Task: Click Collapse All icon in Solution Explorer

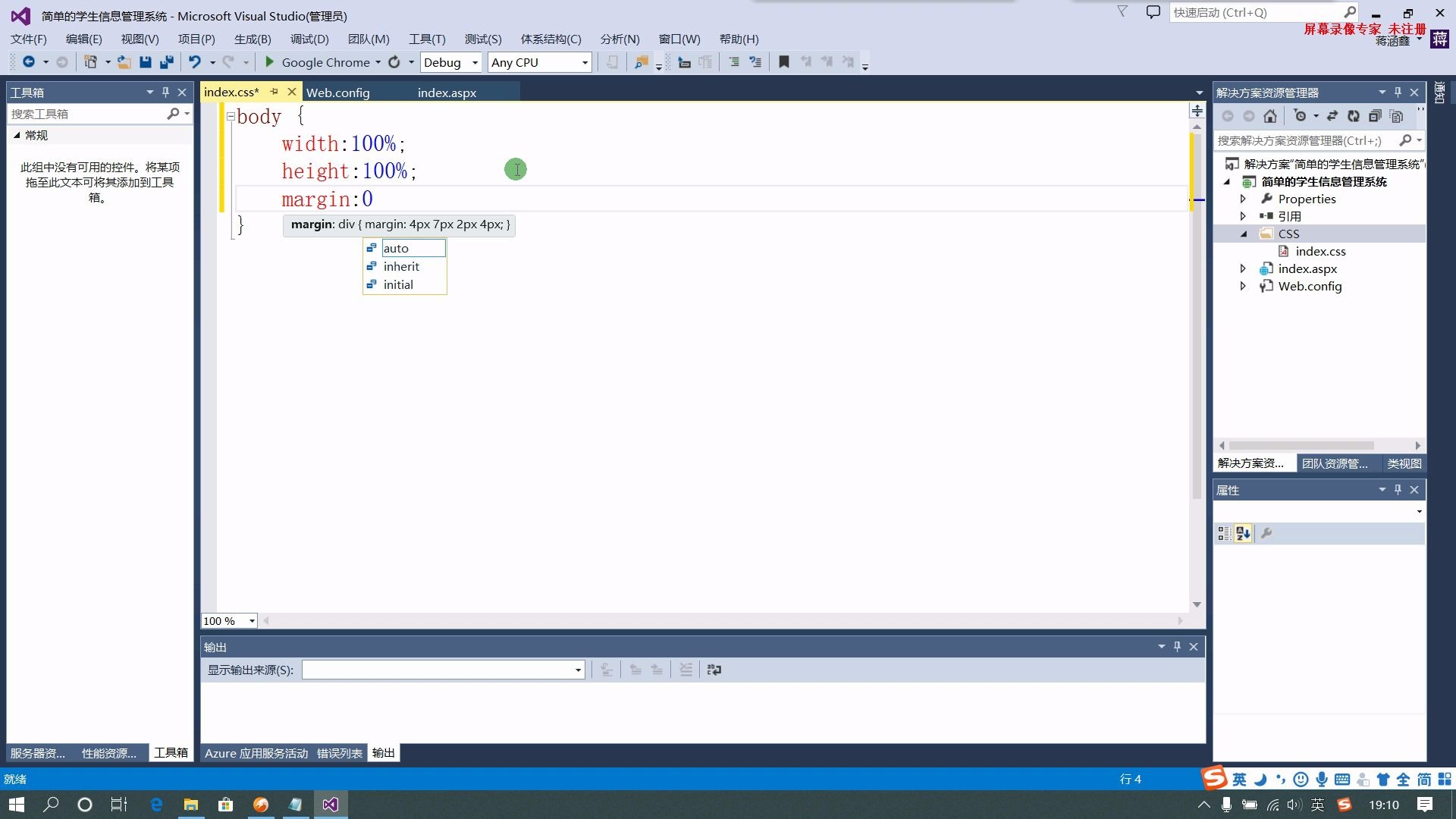Action: [x=1375, y=116]
